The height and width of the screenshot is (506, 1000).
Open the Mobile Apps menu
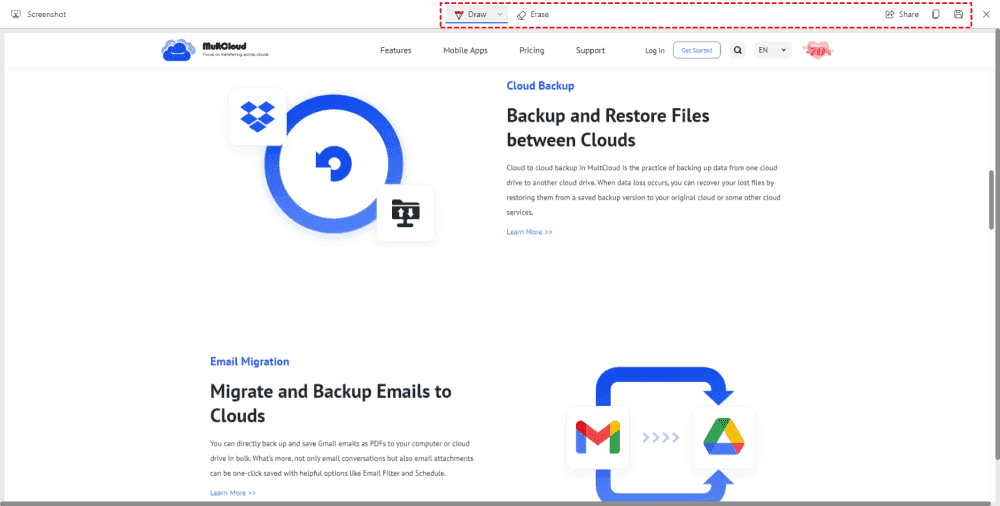[x=466, y=50]
